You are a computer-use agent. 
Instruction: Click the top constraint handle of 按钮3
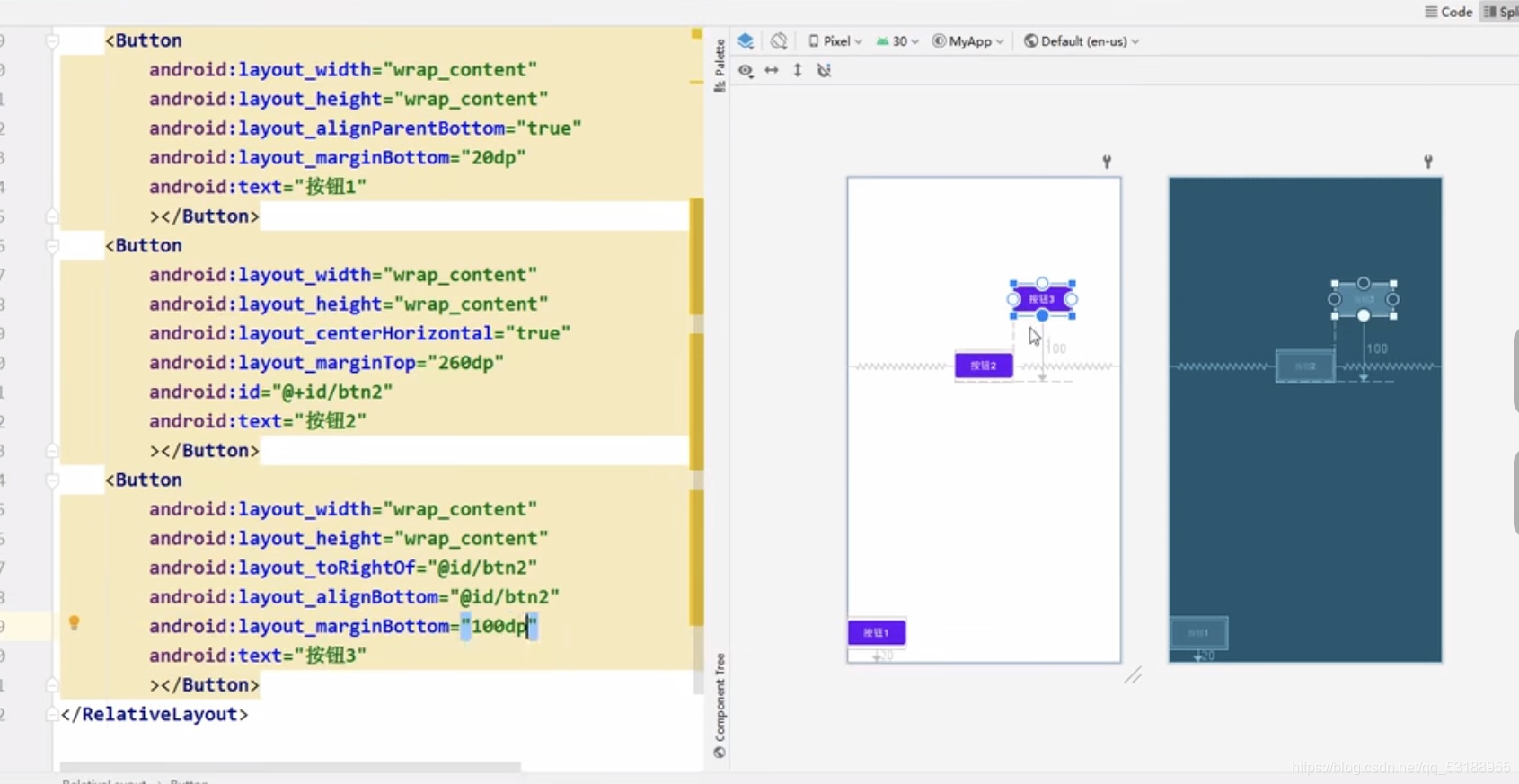1042,284
